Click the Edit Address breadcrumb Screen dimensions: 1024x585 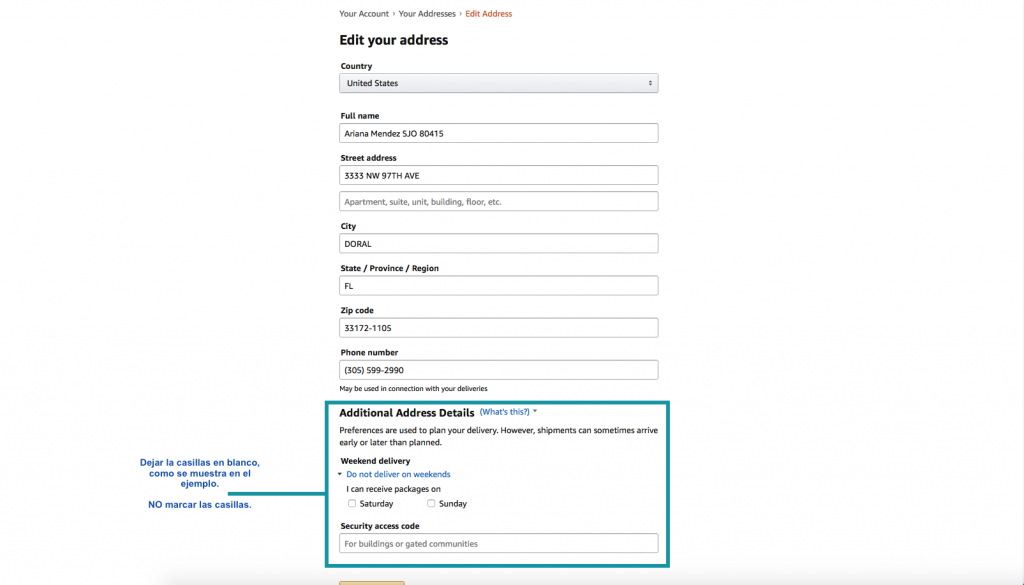[488, 14]
